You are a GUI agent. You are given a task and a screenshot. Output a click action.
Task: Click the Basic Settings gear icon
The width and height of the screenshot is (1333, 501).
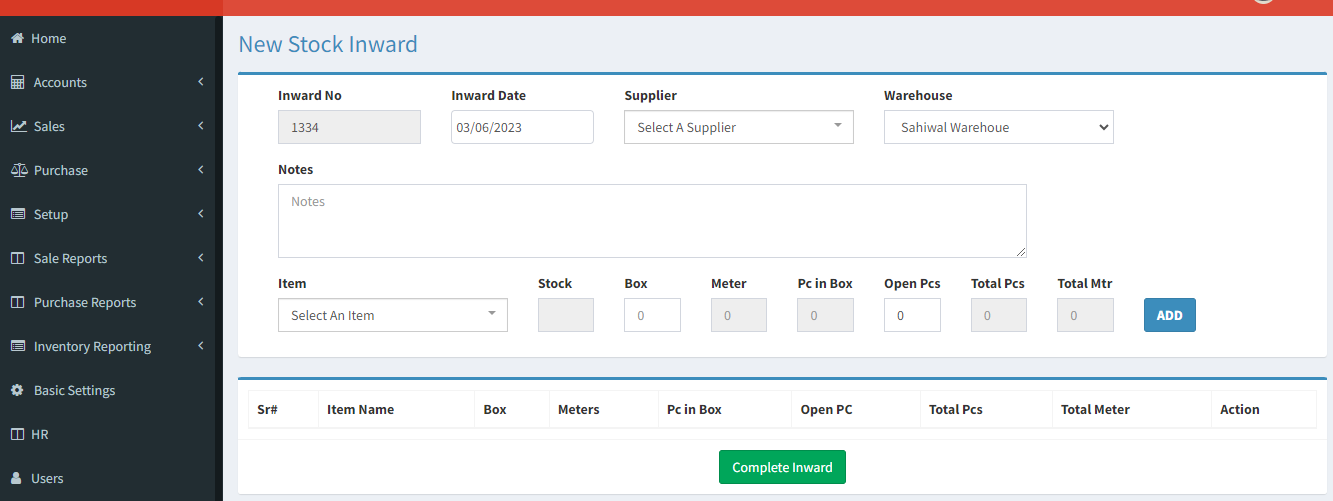pos(17,390)
